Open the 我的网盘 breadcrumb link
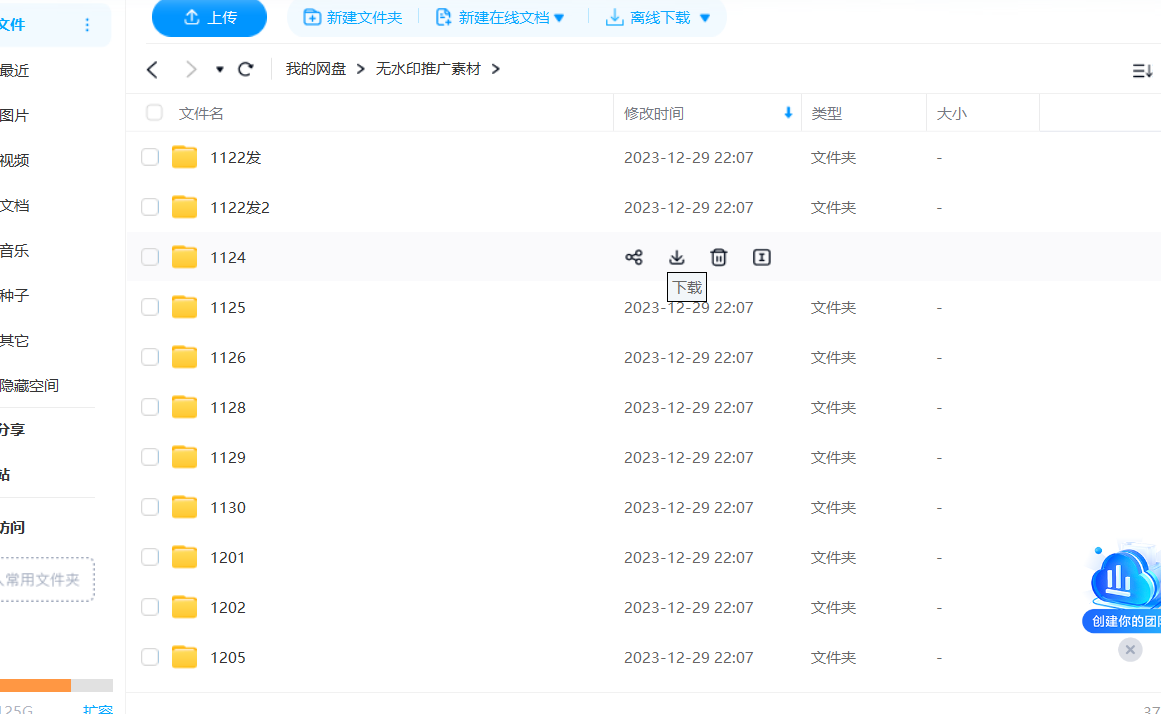Viewport: 1161px width, 714px height. 317,69
